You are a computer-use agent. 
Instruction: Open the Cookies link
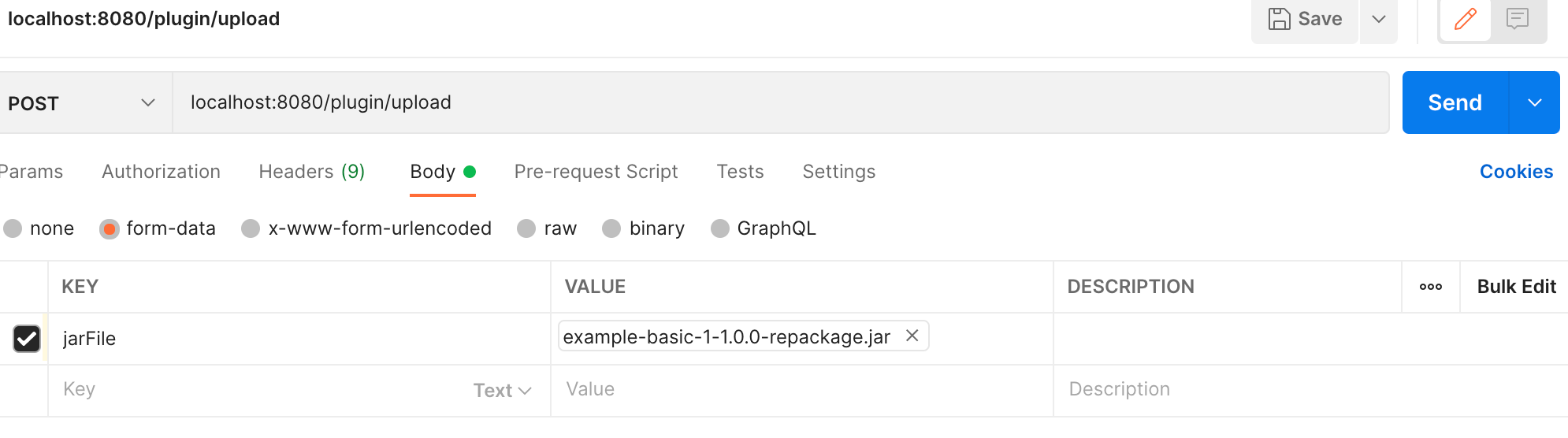(x=1515, y=172)
